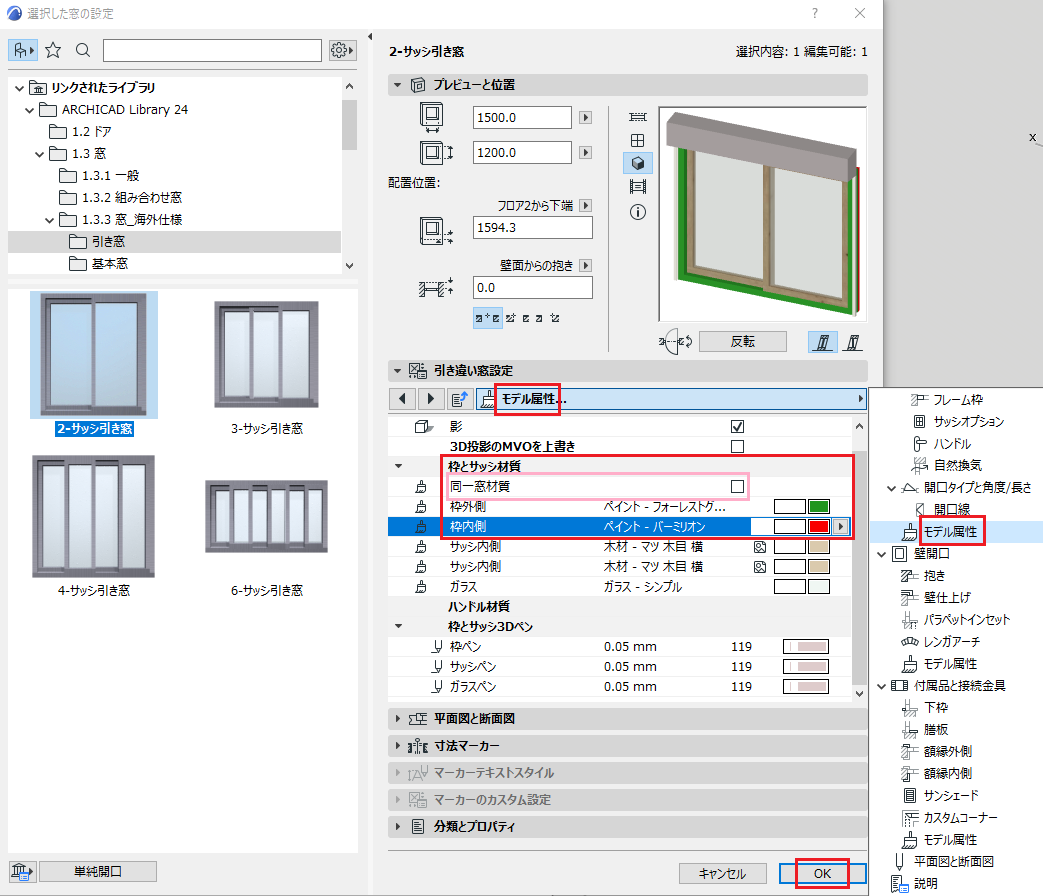Viewport: 1043px width, 896px height.
Task: Click the preview rotation icon next to 反転
Action: [x=675, y=342]
